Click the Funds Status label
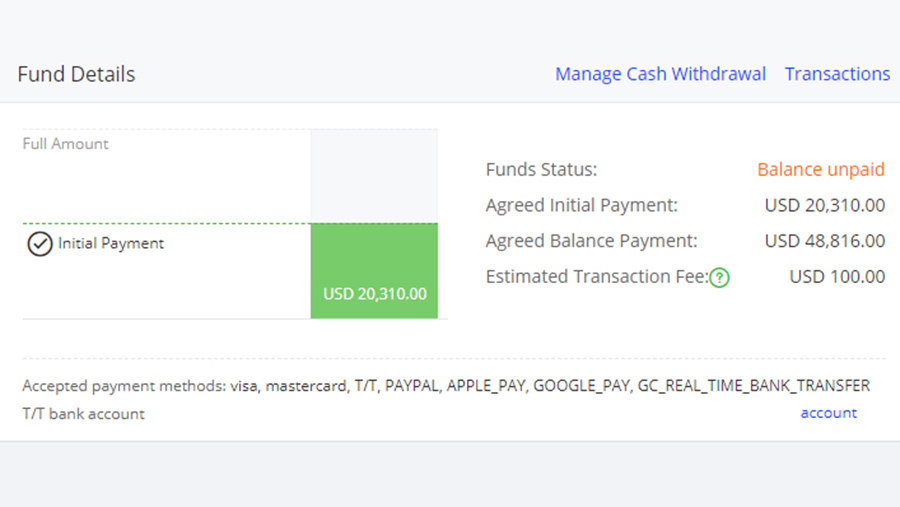 pyautogui.click(x=541, y=170)
